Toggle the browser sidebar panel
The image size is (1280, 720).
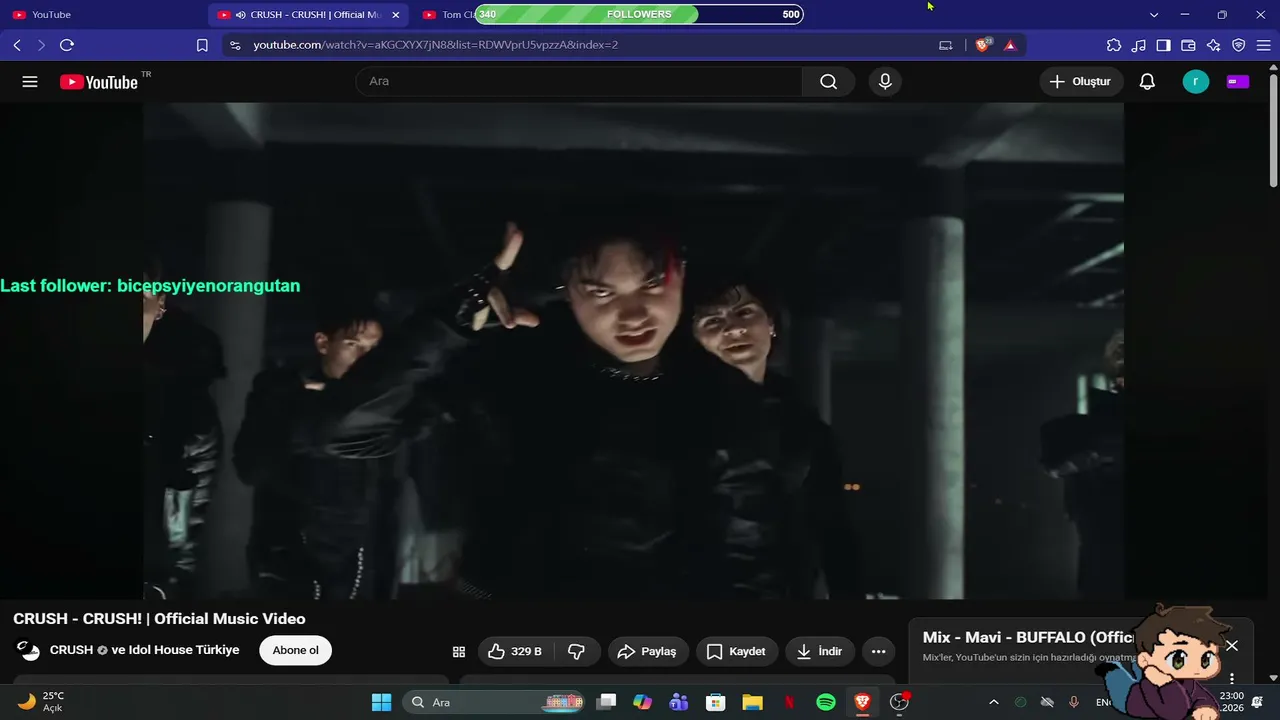[x=1164, y=45]
